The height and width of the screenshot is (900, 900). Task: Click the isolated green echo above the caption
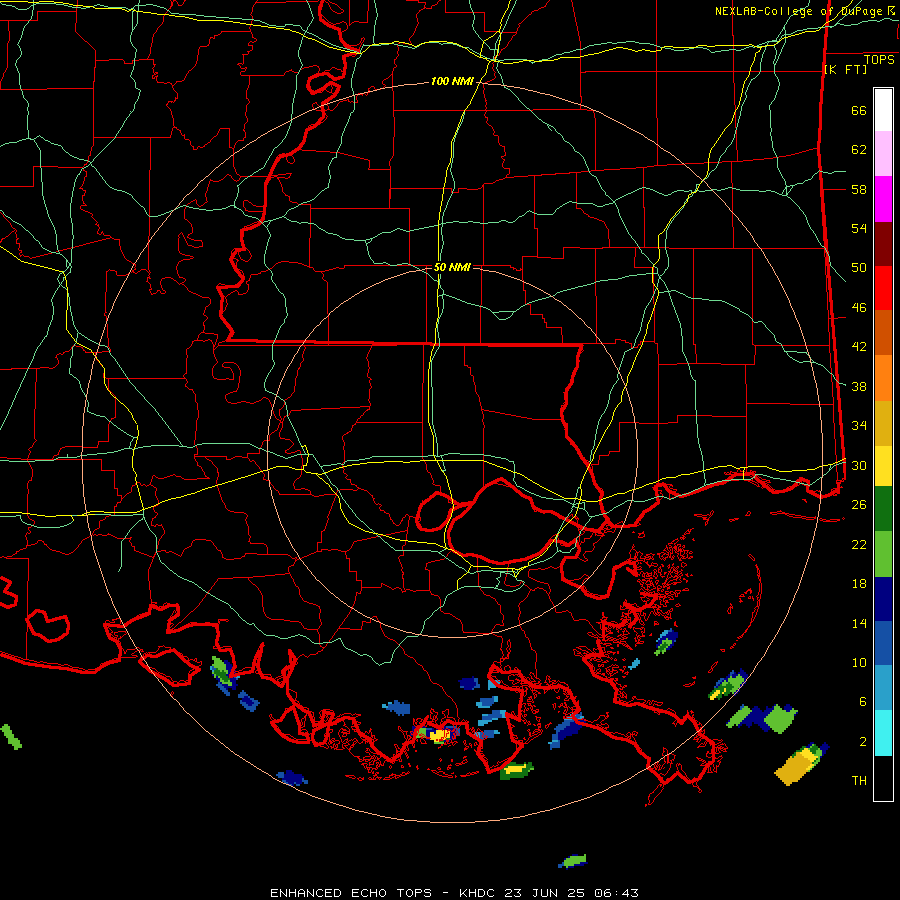click(x=572, y=861)
